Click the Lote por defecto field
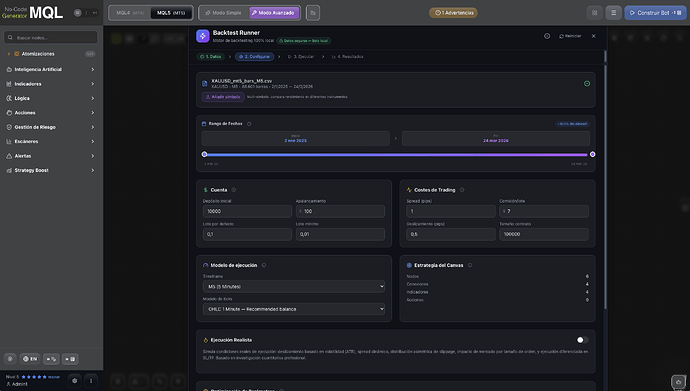690x391 pixels. [247, 234]
